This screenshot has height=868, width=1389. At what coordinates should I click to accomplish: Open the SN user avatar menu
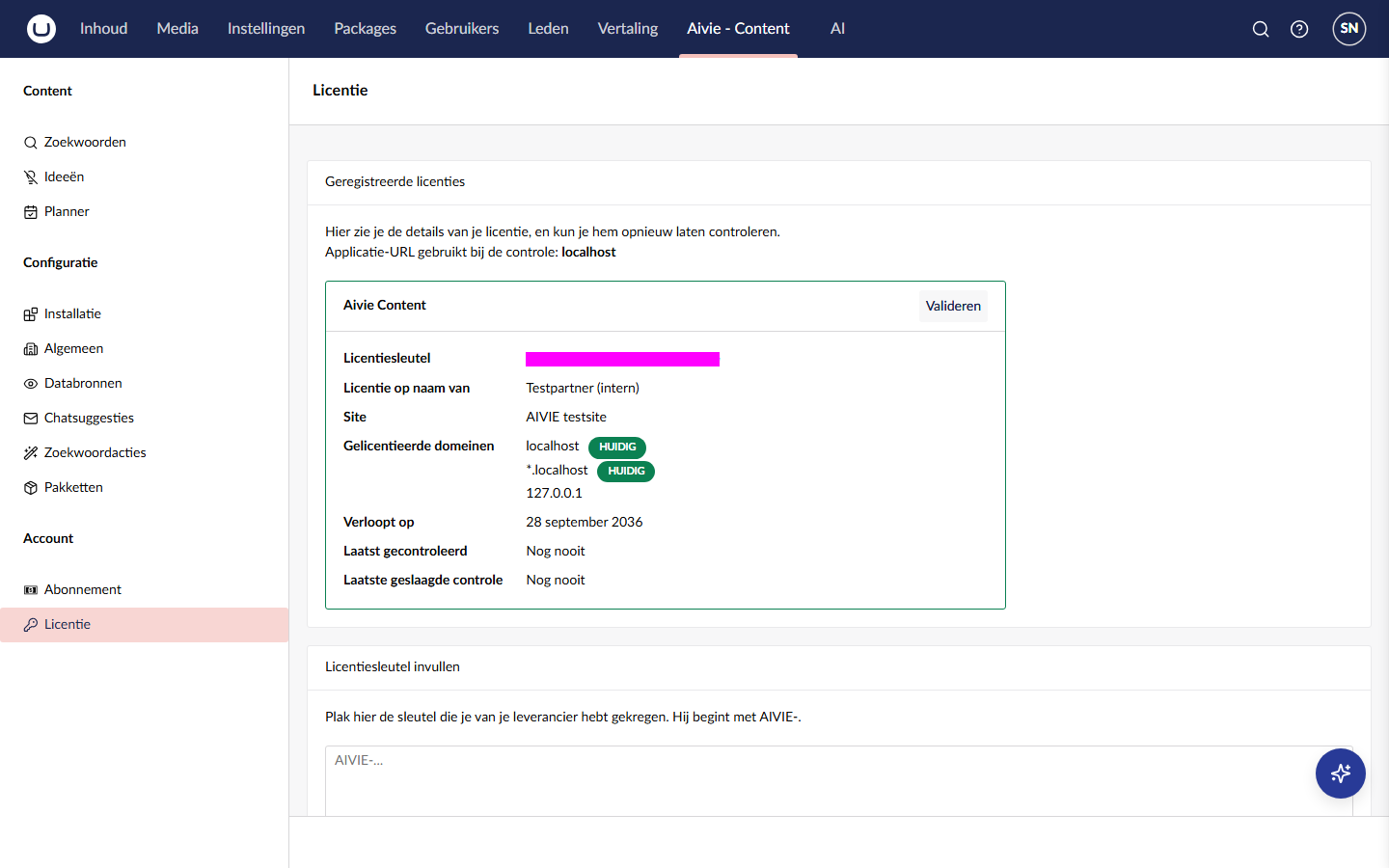pos(1349,29)
